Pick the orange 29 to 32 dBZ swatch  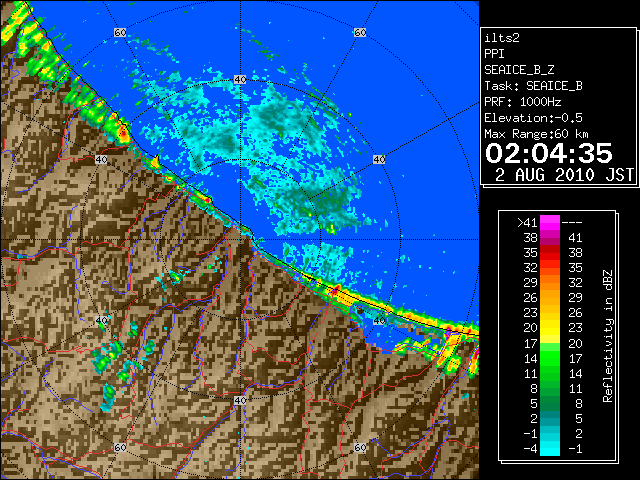[x=550, y=283]
